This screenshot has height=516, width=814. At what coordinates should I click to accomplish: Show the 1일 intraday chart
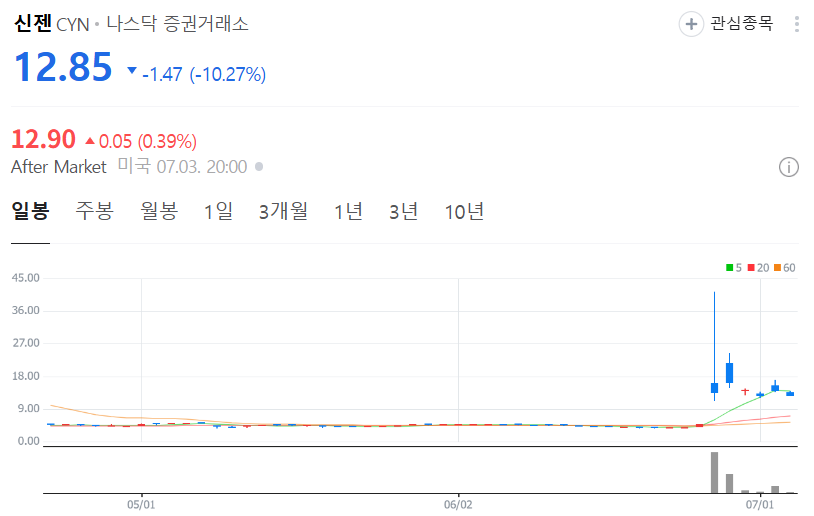219,211
